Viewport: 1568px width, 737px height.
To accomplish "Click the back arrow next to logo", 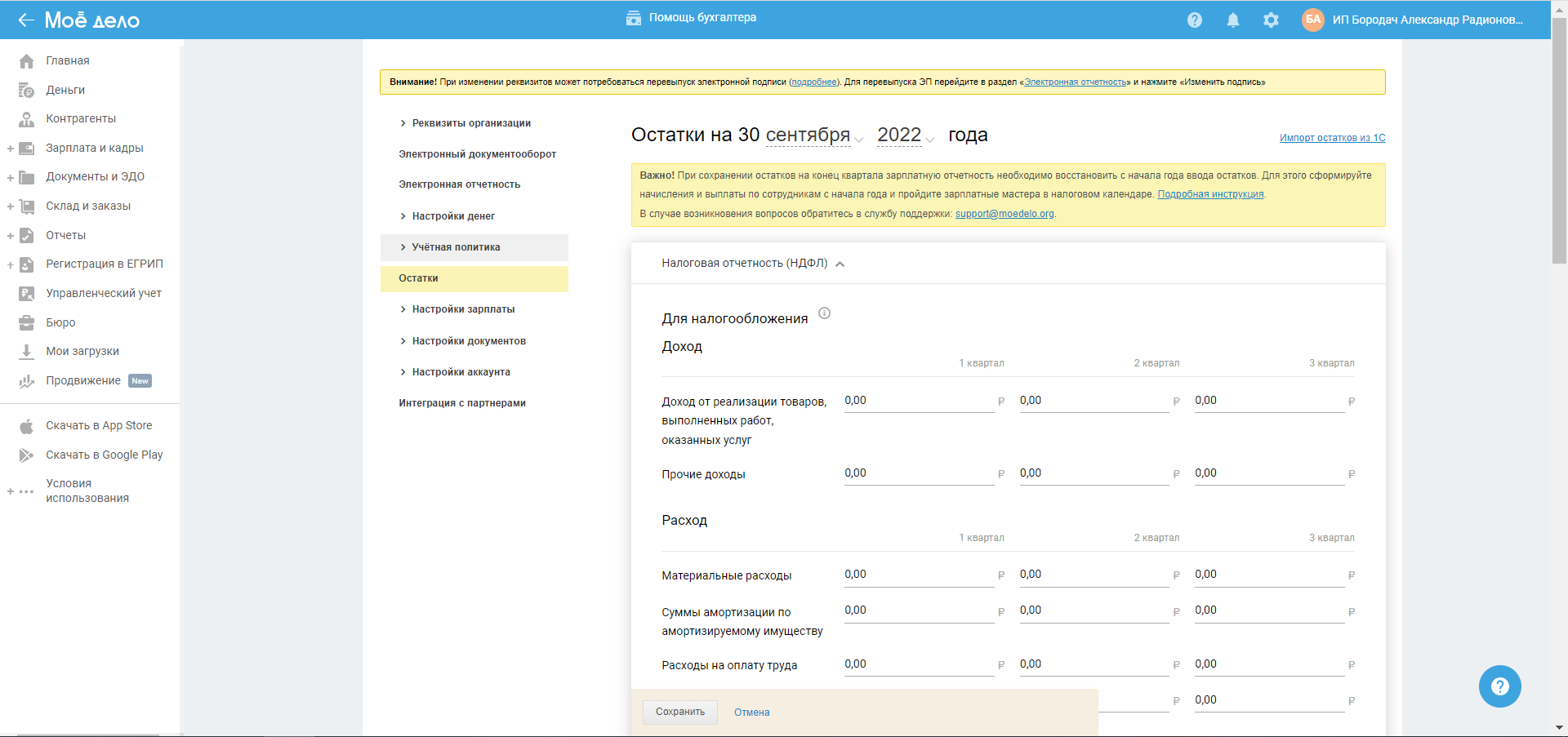I will tap(25, 20).
